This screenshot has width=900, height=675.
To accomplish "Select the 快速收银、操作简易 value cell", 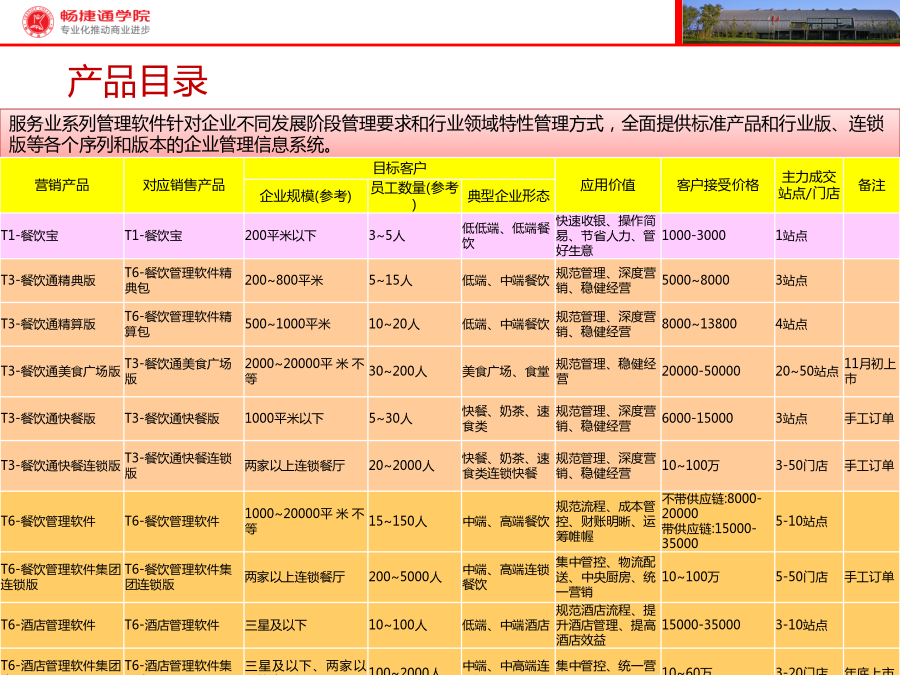I will [x=608, y=236].
